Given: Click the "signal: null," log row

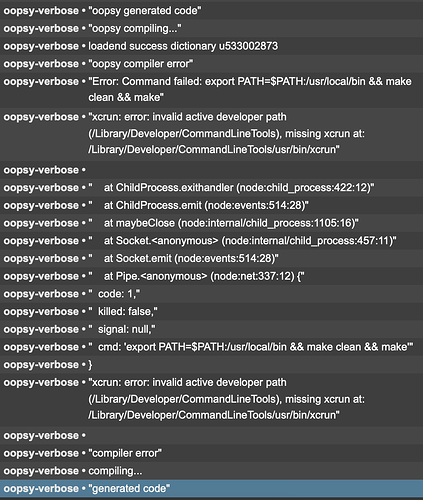Looking at the screenshot, I should [x=211, y=329].
